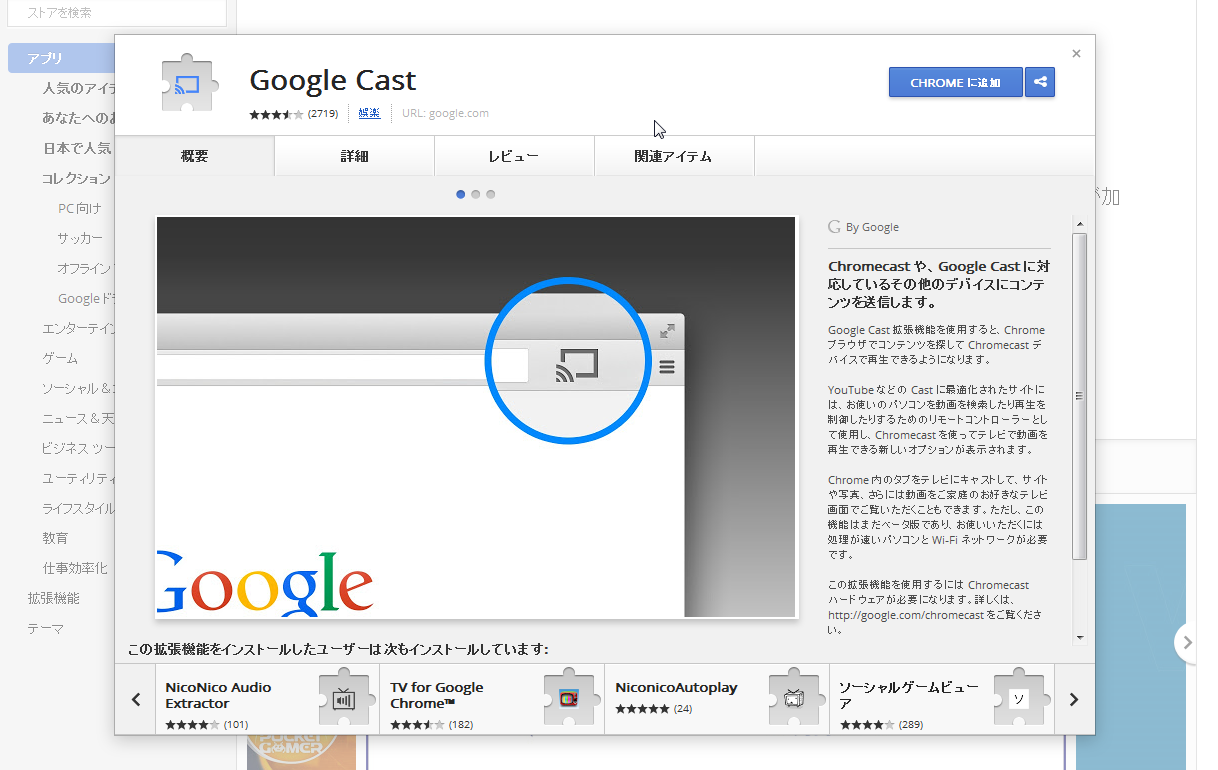
Task: Click the star rating of Google Cast
Action: pos(276,114)
